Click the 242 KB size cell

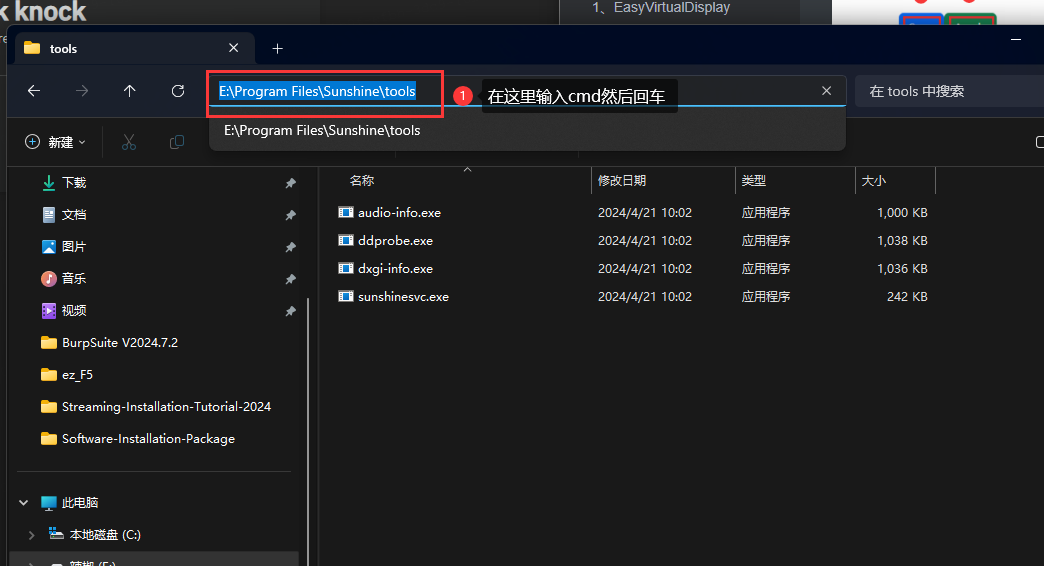pos(907,296)
